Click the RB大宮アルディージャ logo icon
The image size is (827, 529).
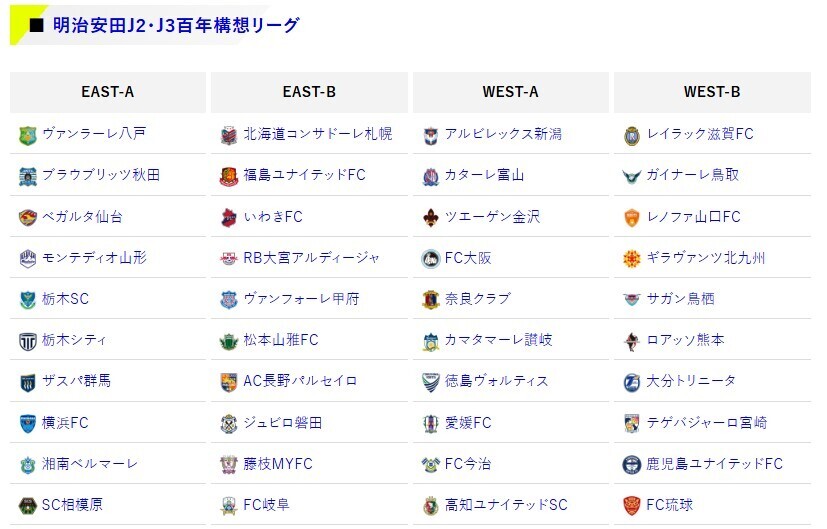(x=229, y=258)
